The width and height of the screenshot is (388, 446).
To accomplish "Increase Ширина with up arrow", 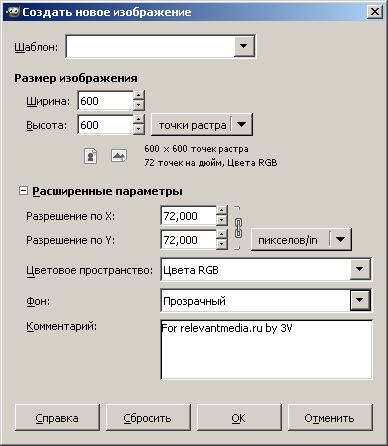I will click(x=139, y=96).
